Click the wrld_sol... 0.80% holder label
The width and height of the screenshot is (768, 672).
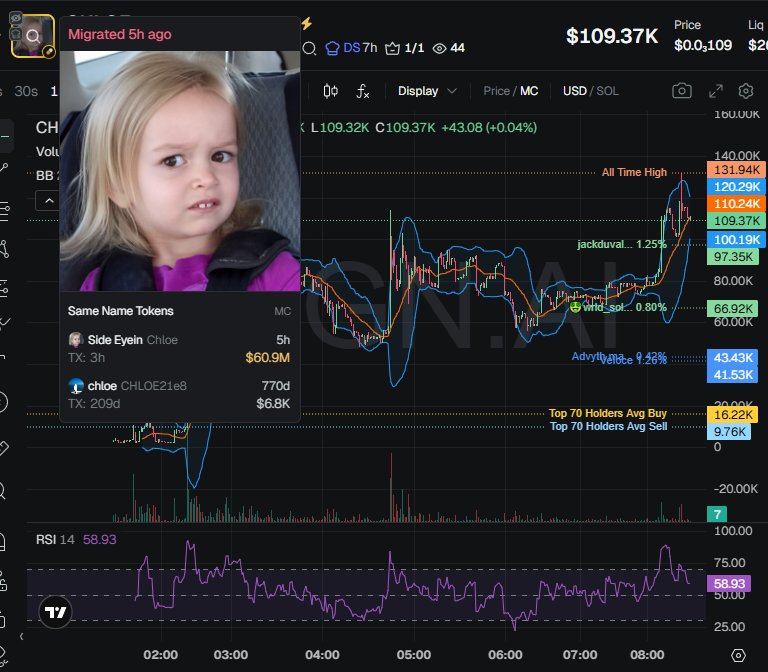click(618, 307)
